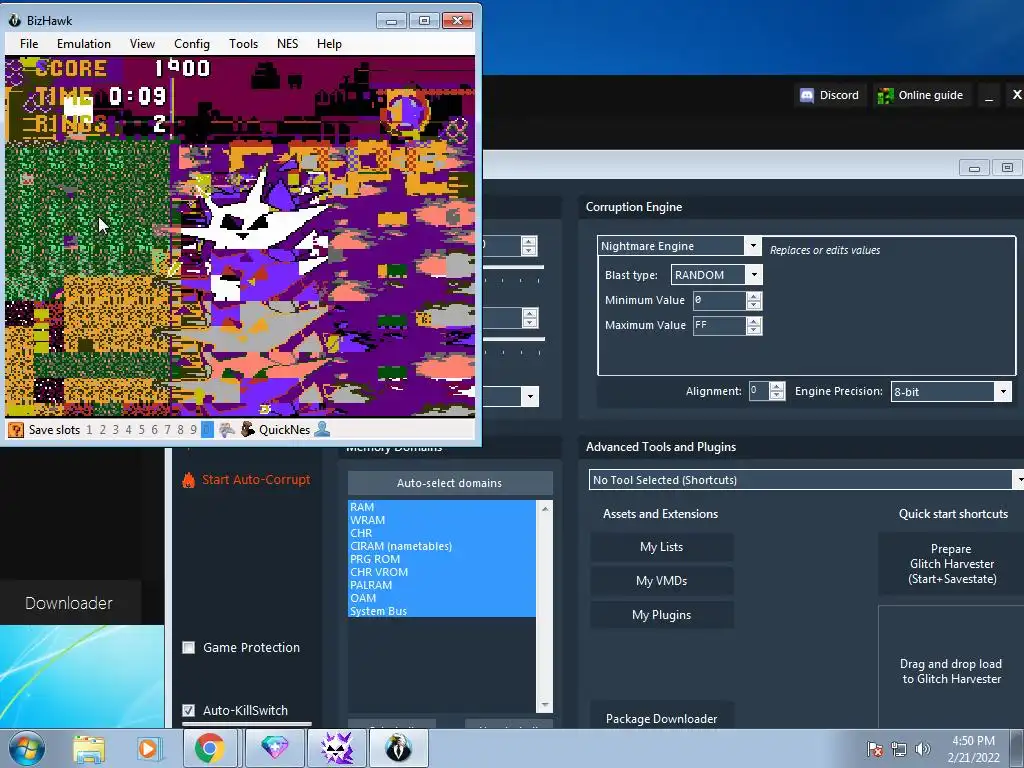Open Google Chrome from the taskbar
The width and height of the screenshot is (1024, 768).
(x=210, y=748)
